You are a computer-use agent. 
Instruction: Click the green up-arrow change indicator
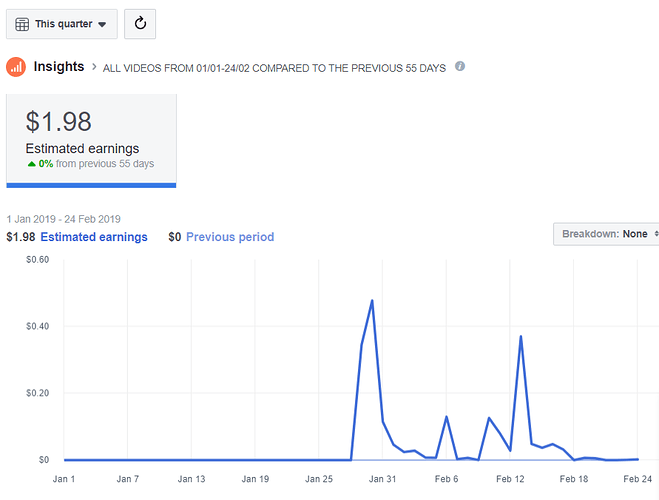(x=32, y=164)
